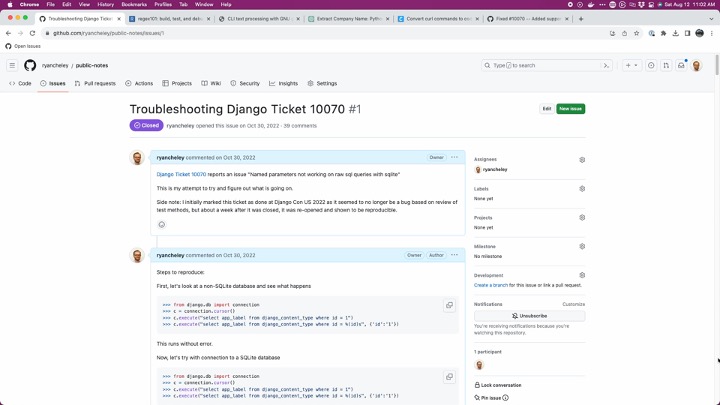Open Labels settings gear
720x405 pixels.
point(582,188)
